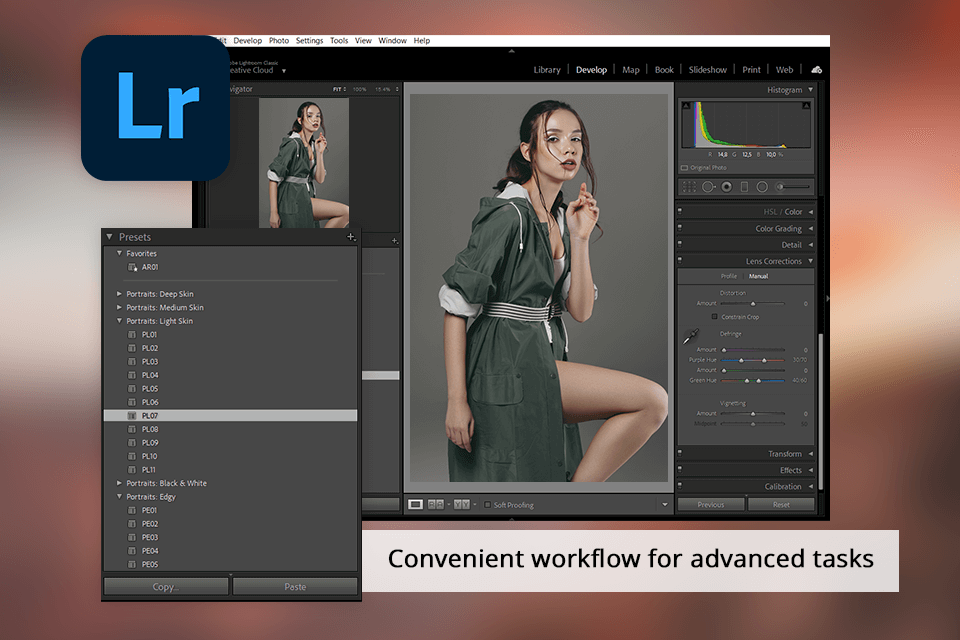Select the Profile tab in Lens Corrections

(x=729, y=276)
